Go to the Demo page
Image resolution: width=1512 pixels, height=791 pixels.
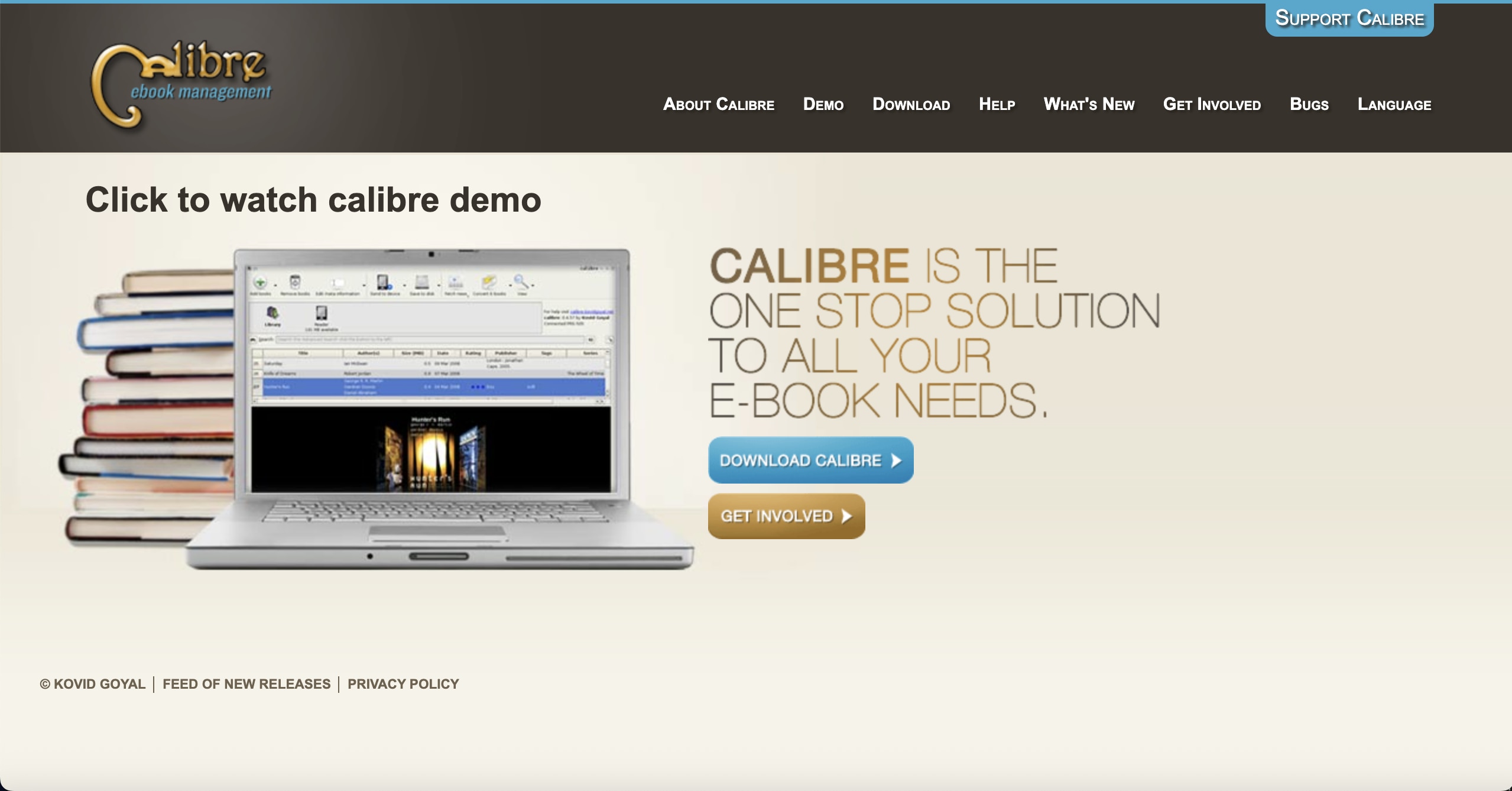pos(823,105)
